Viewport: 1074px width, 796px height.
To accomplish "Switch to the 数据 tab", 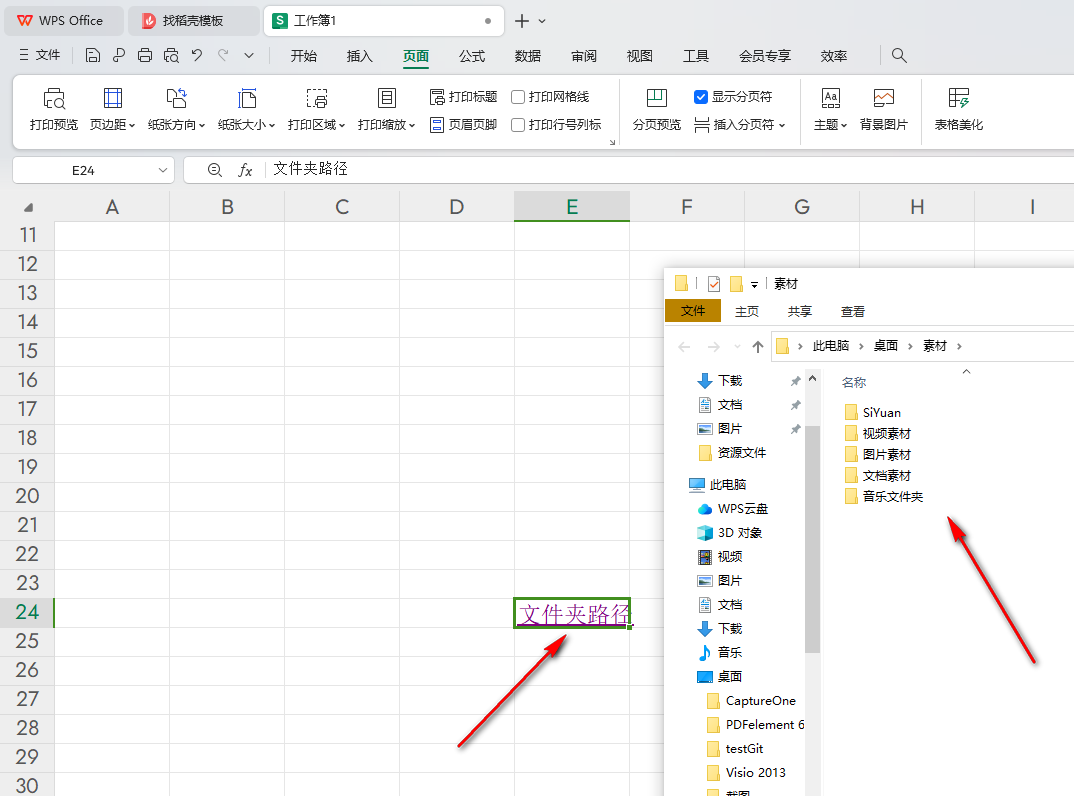I will pos(527,56).
